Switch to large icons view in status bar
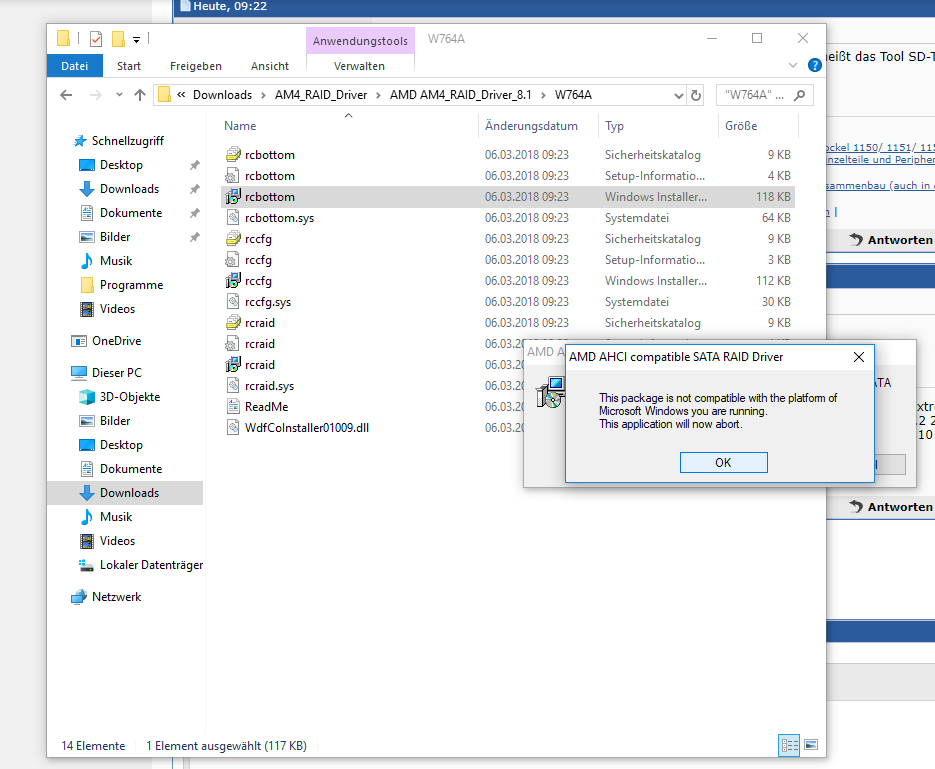 click(x=810, y=745)
